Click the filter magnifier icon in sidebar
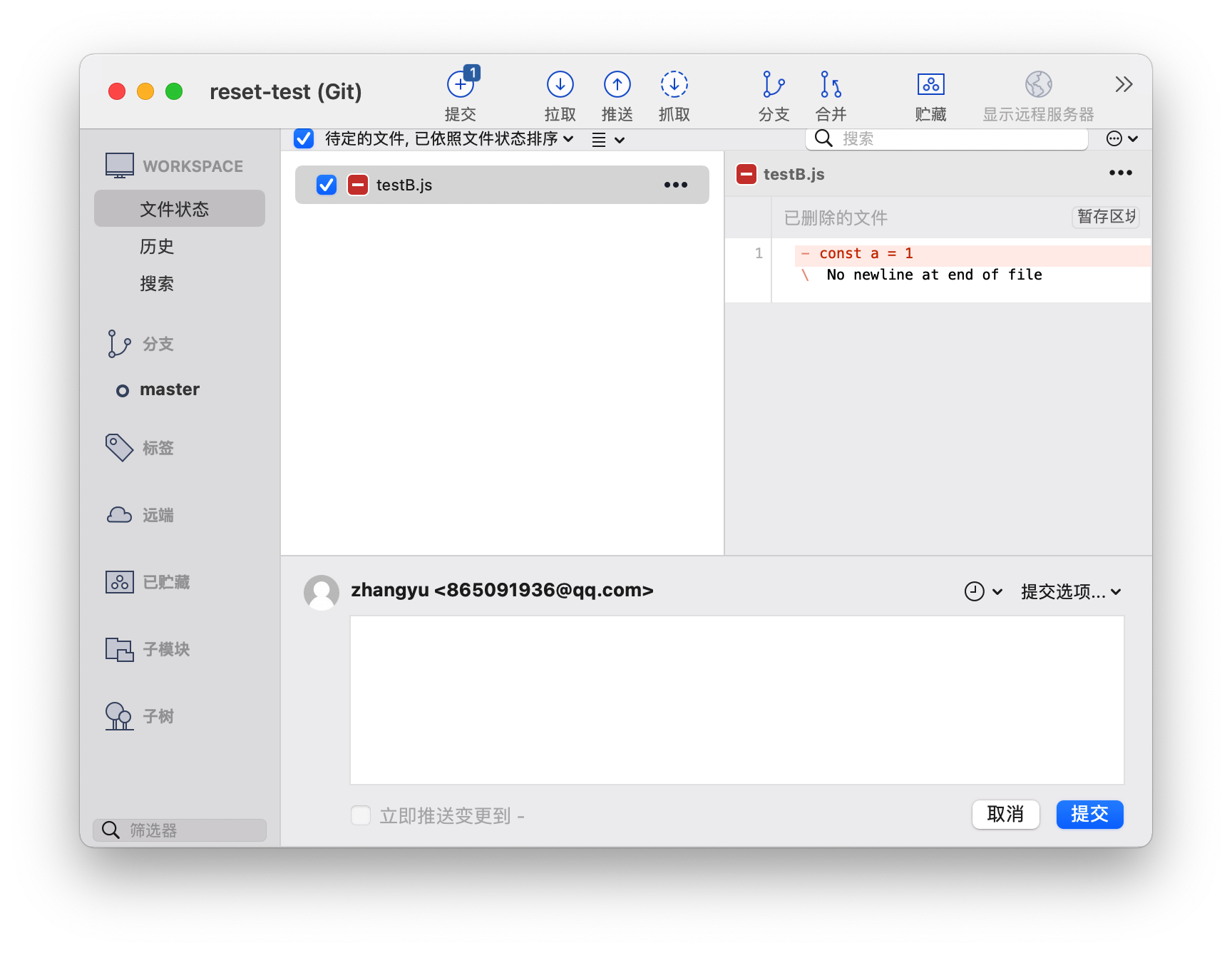This screenshot has width=1232, height=953. [111, 830]
